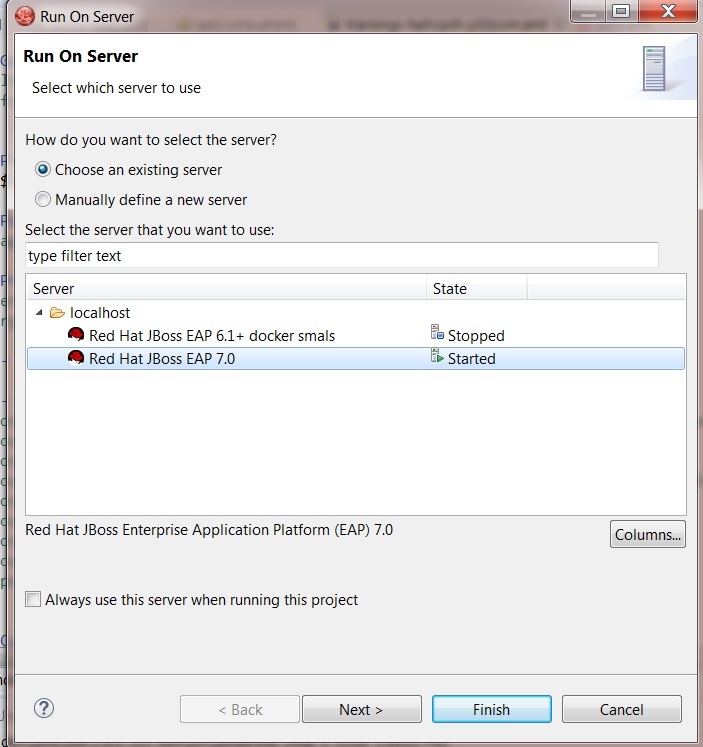
Task: Cancel the Run On Server dialog
Action: (x=622, y=709)
